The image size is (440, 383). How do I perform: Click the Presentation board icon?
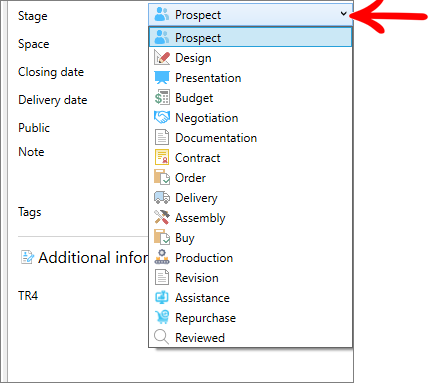pyautogui.click(x=162, y=78)
